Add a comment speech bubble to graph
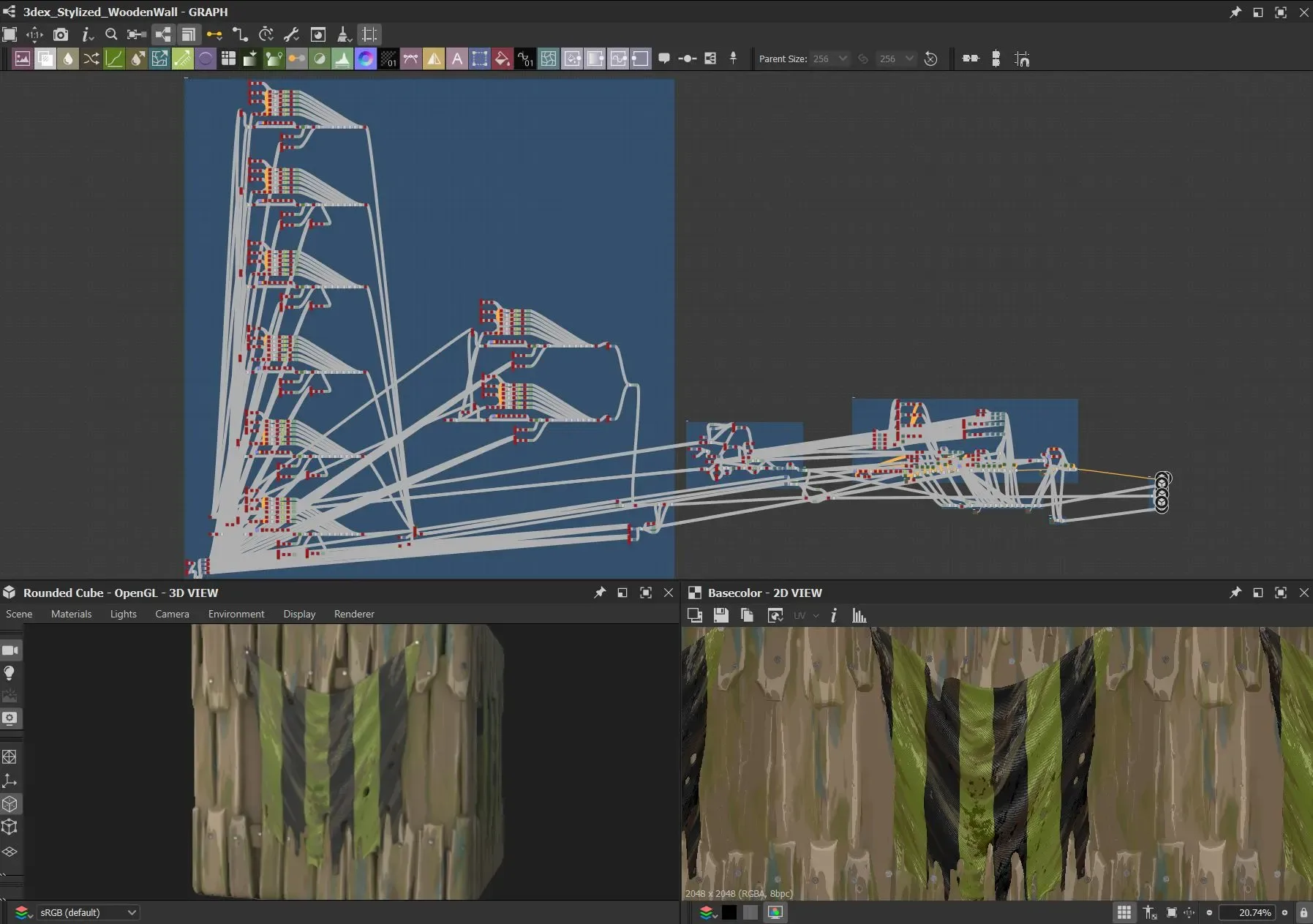1313x924 pixels. 664,59
